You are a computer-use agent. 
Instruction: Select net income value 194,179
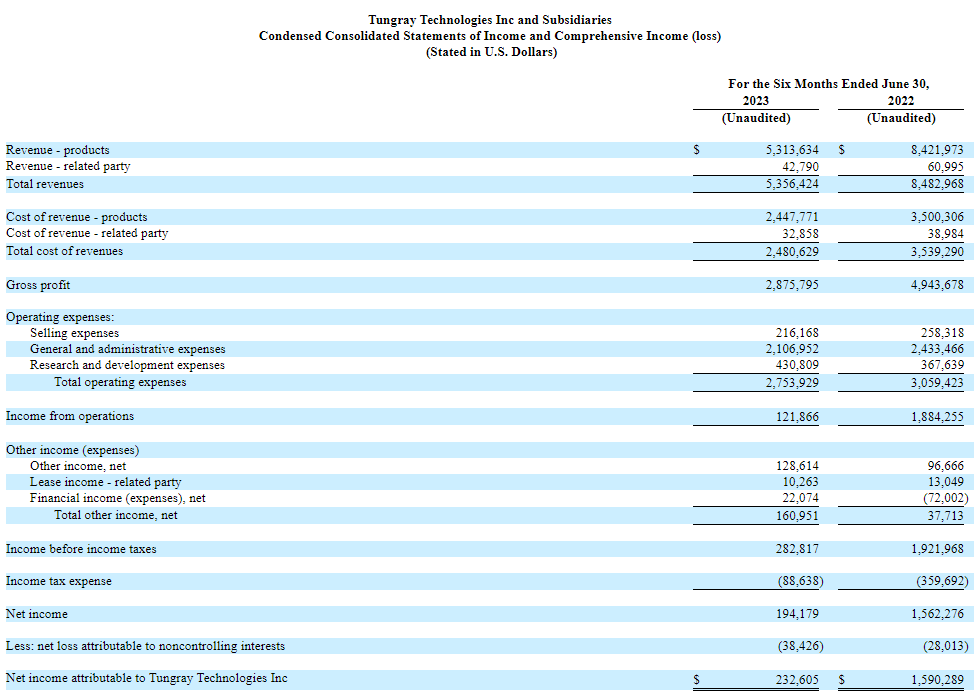(797, 614)
